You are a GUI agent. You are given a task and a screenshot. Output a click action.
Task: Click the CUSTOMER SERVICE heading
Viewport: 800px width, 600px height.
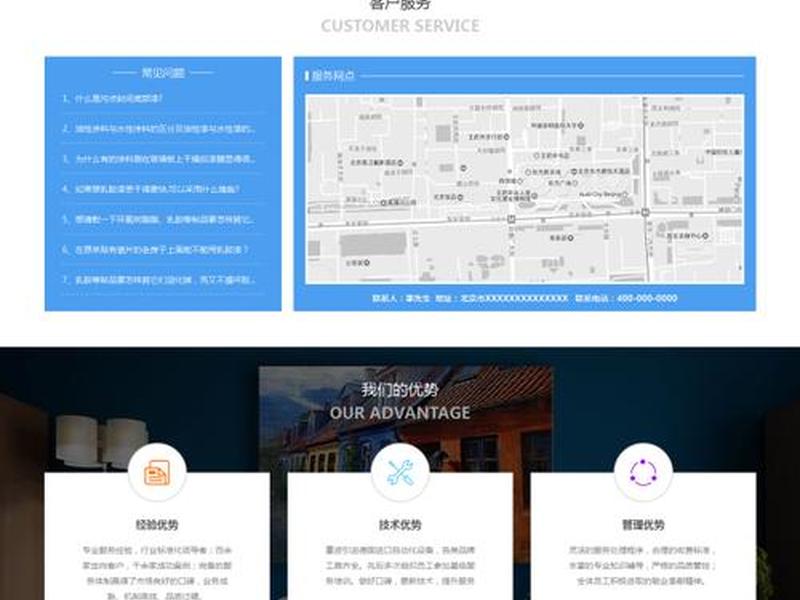coord(400,26)
